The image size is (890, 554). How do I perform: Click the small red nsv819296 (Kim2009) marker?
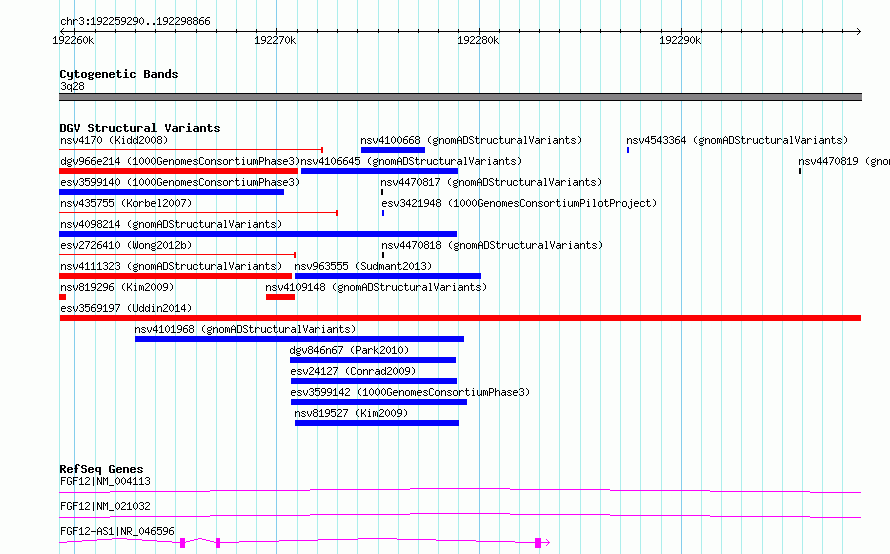pos(62,297)
